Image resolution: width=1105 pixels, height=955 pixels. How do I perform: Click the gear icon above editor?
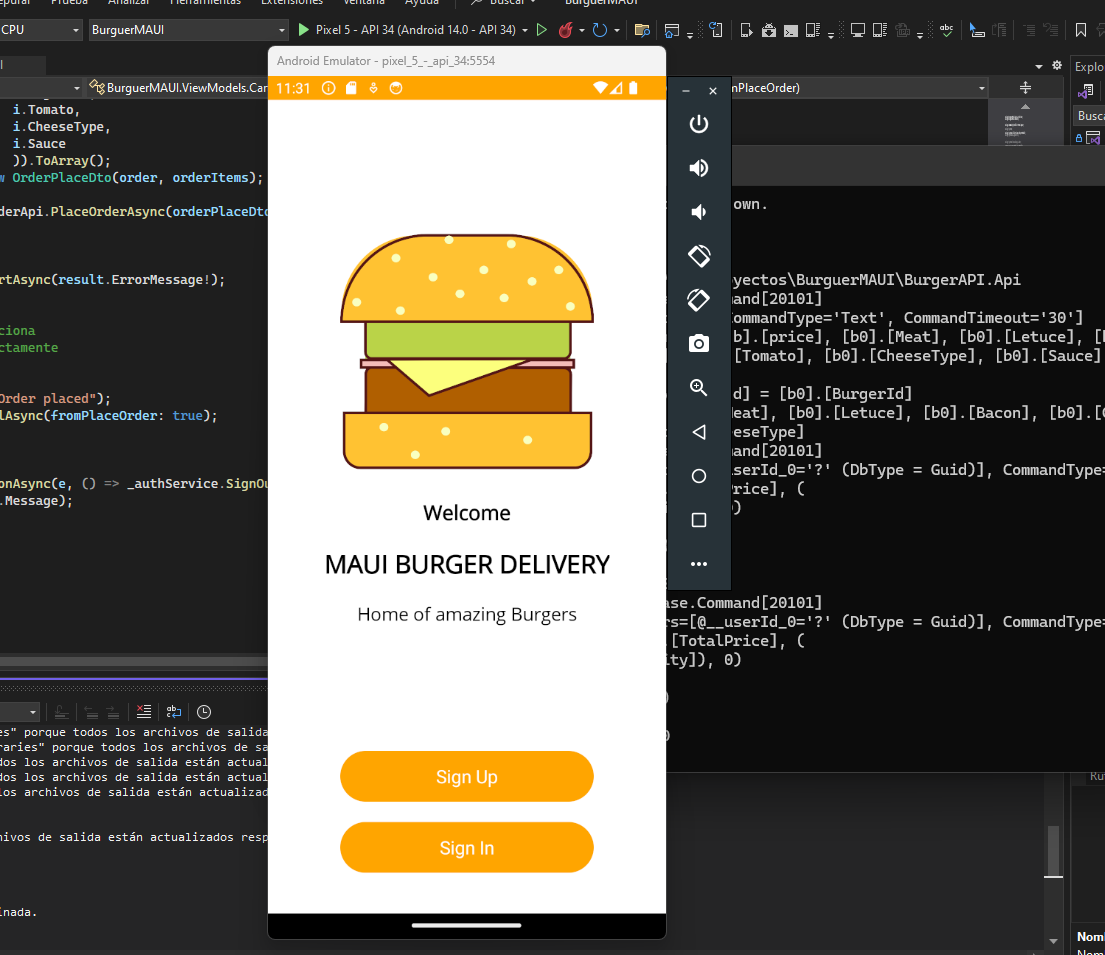pyautogui.click(x=1056, y=66)
